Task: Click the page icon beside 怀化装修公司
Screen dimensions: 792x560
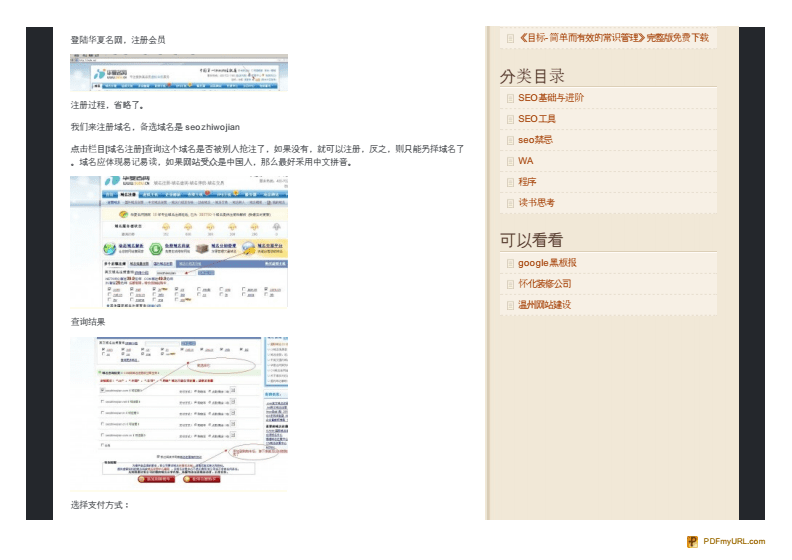Action: [510, 284]
